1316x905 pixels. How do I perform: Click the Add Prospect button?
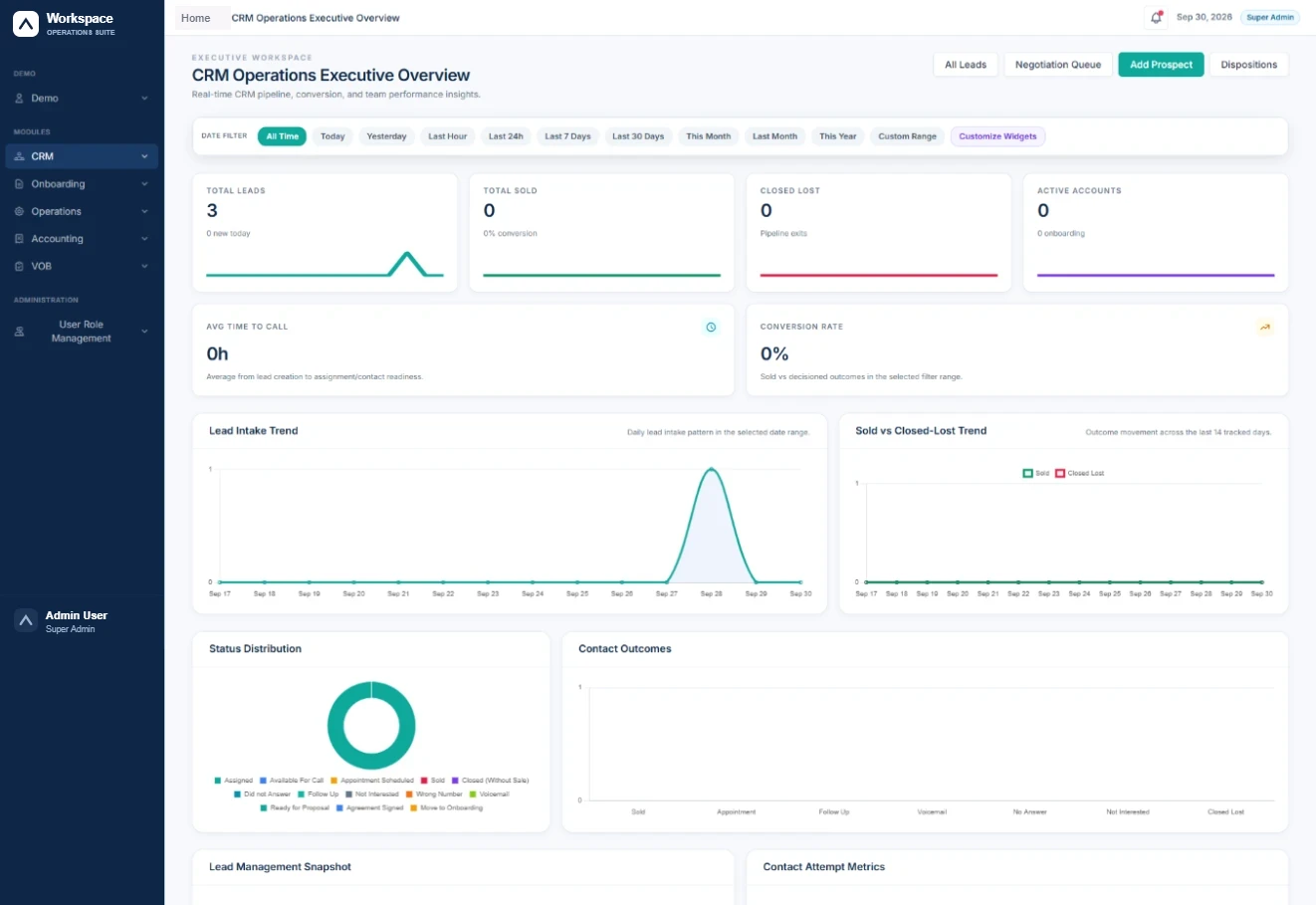pos(1161,65)
